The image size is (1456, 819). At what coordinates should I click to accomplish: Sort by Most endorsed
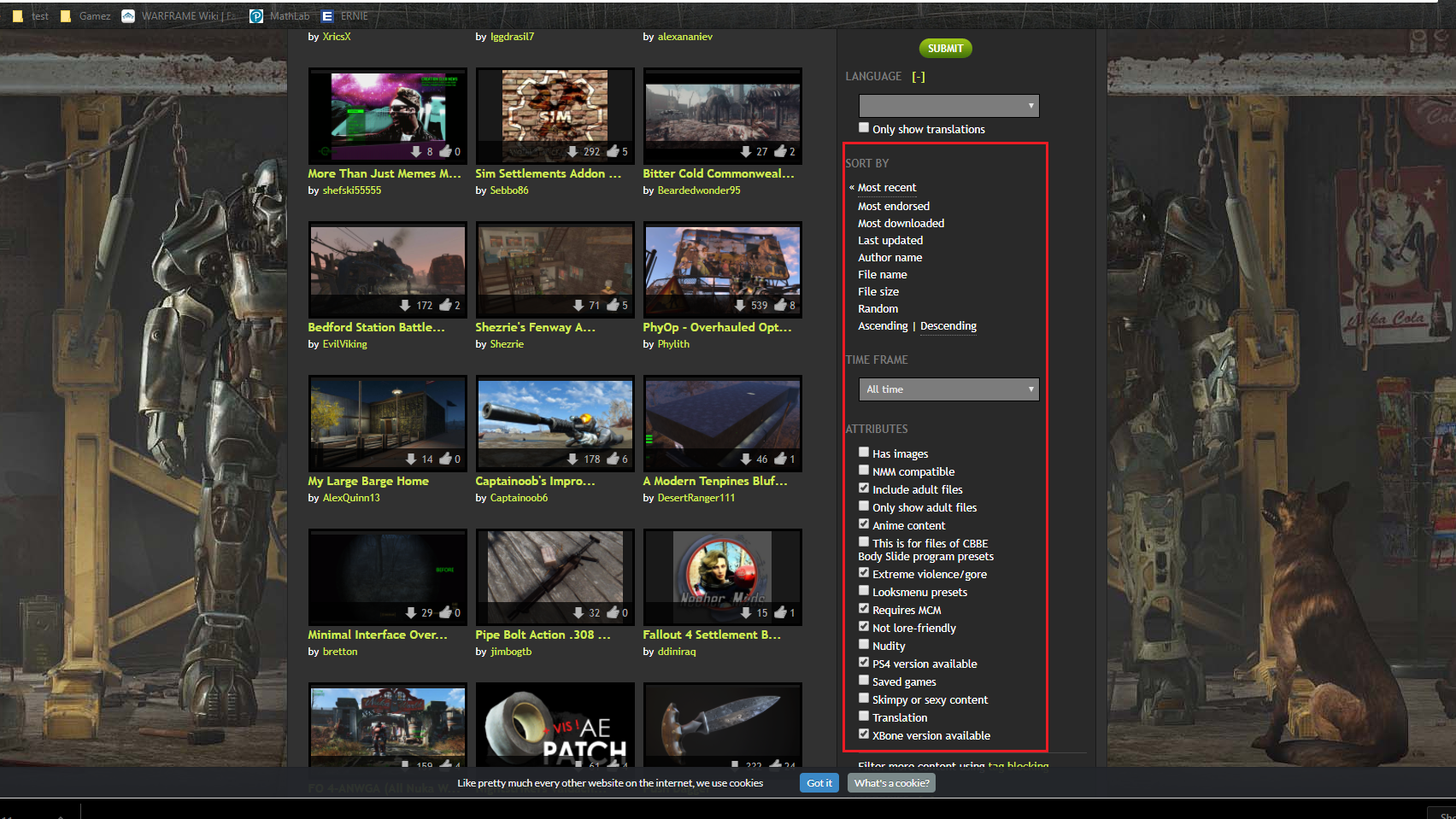pyautogui.click(x=894, y=206)
